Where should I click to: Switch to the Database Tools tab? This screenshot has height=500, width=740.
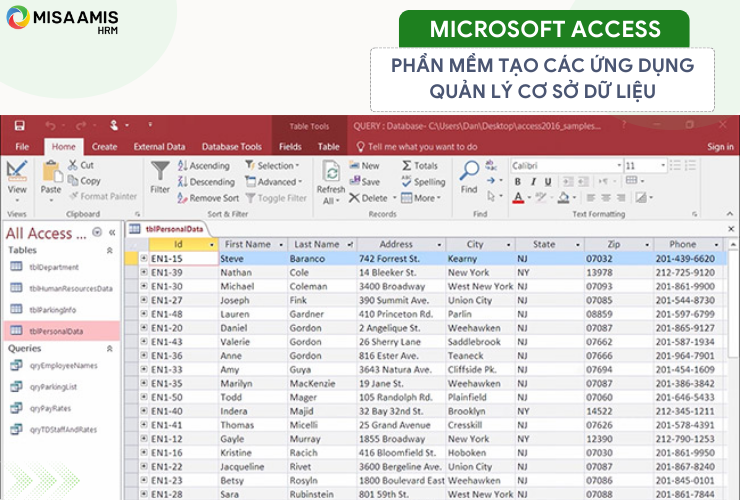232,147
